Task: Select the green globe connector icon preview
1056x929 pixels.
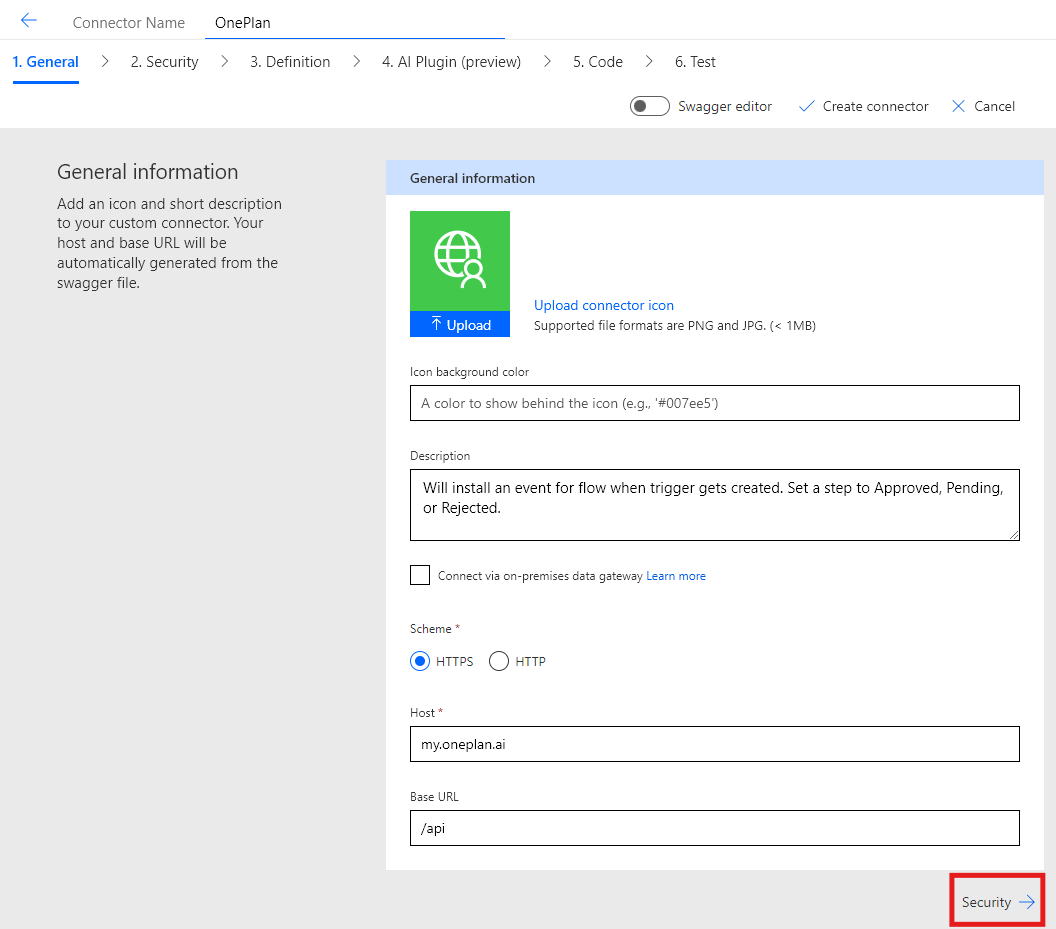Action: click(459, 258)
